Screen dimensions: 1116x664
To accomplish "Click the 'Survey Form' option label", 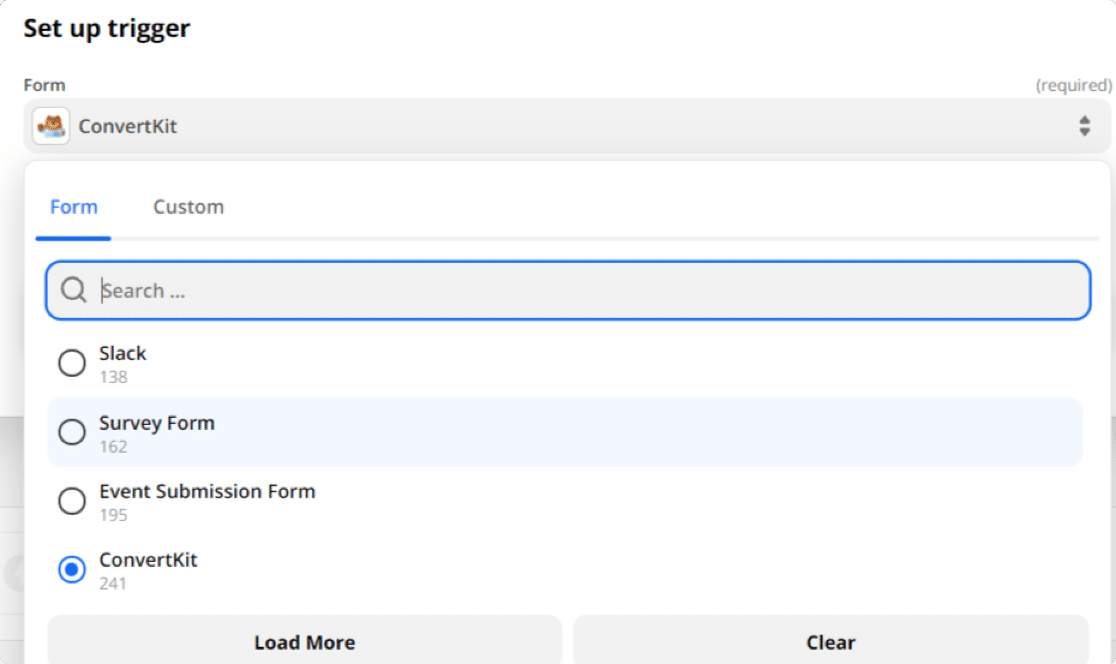I will click(x=157, y=423).
